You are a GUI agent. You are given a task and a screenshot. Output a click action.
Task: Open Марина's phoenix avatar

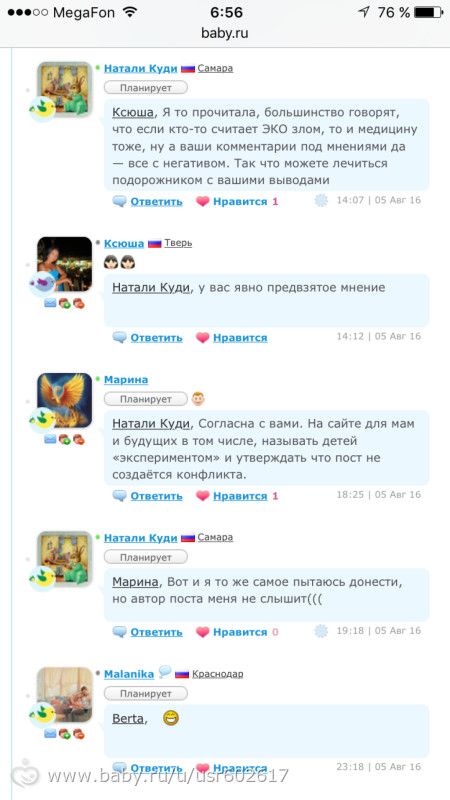pyautogui.click(x=65, y=400)
